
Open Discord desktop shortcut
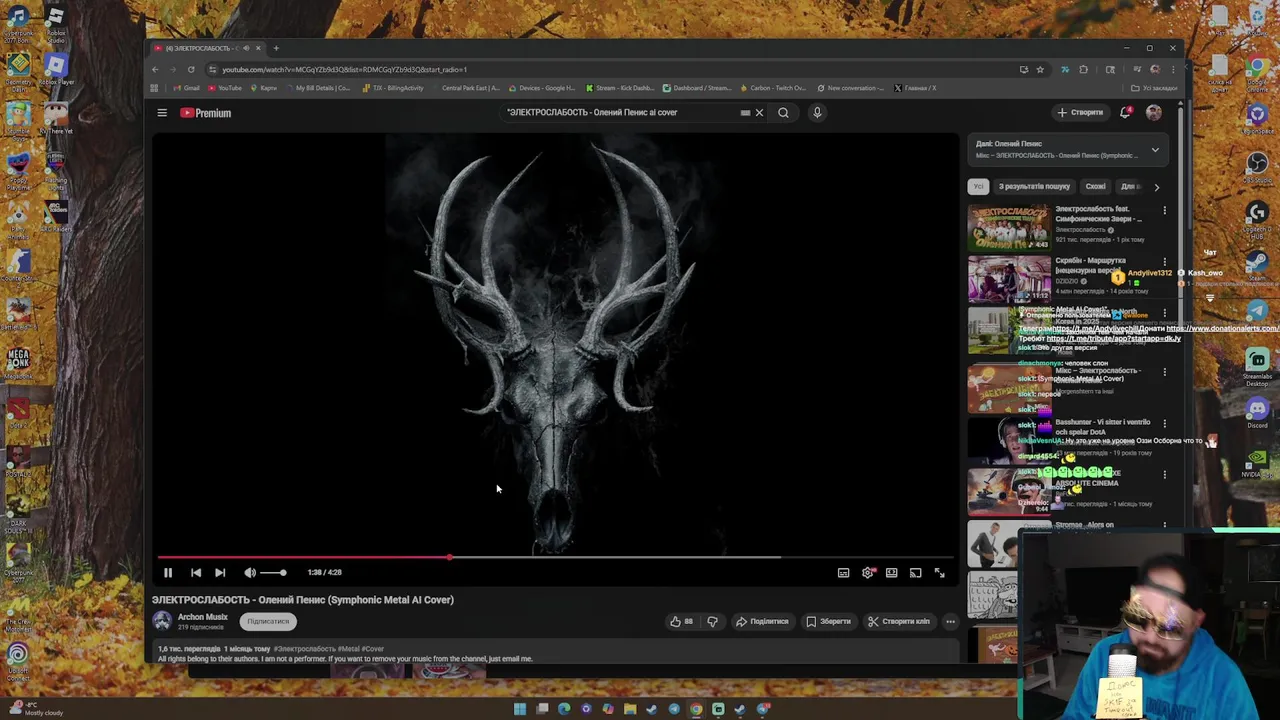1257,411
